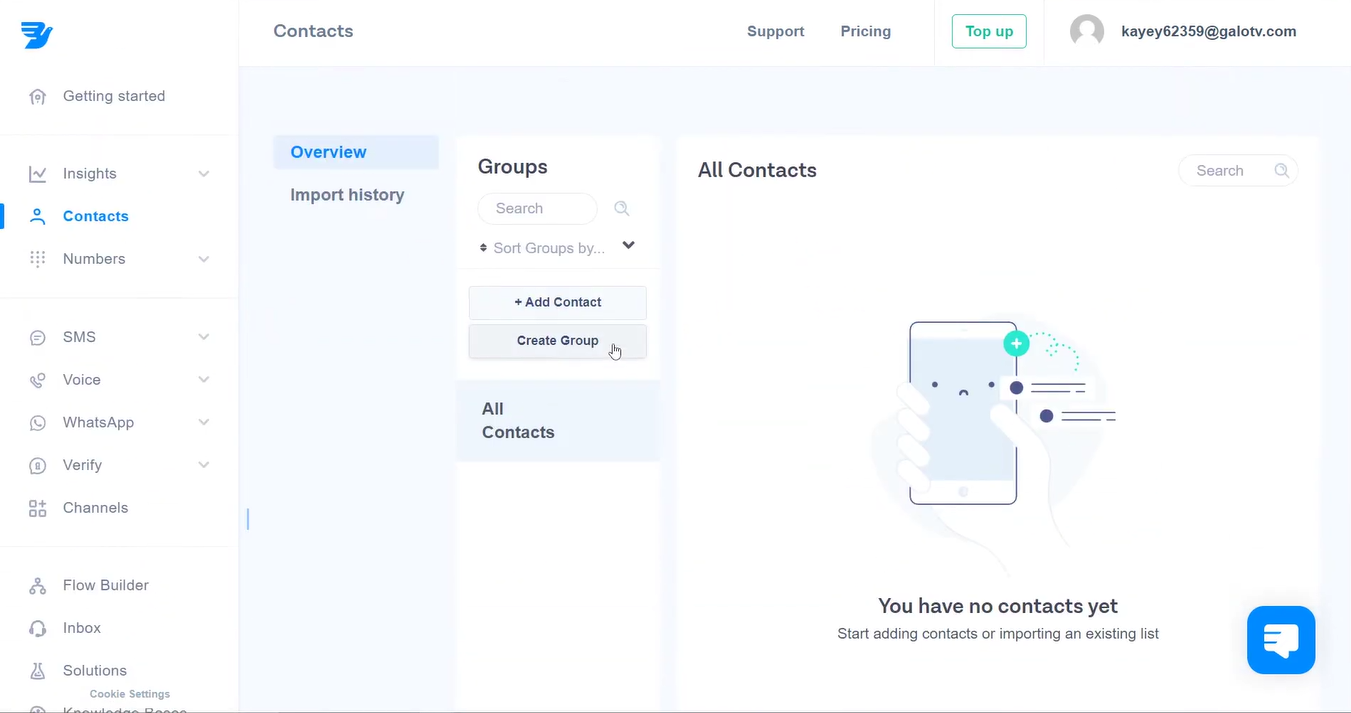The width and height of the screenshot is (1351, 713).
Task: Click the Channels grid icon
Action: 38,508
